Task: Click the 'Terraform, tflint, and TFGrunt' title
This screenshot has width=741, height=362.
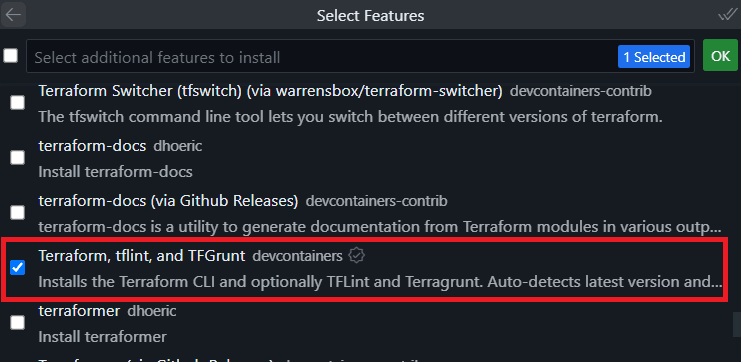Action: pyautogui.click(x=142, y=256)
